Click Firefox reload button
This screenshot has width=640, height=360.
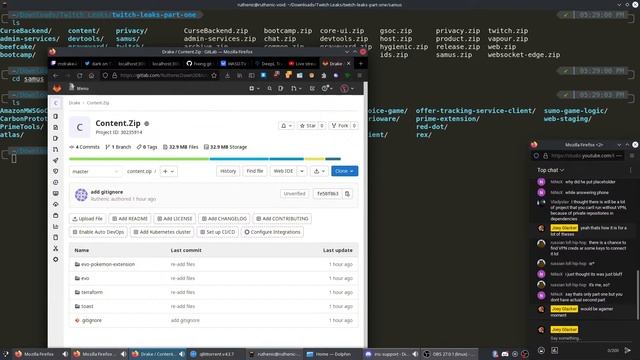(80, 76)
